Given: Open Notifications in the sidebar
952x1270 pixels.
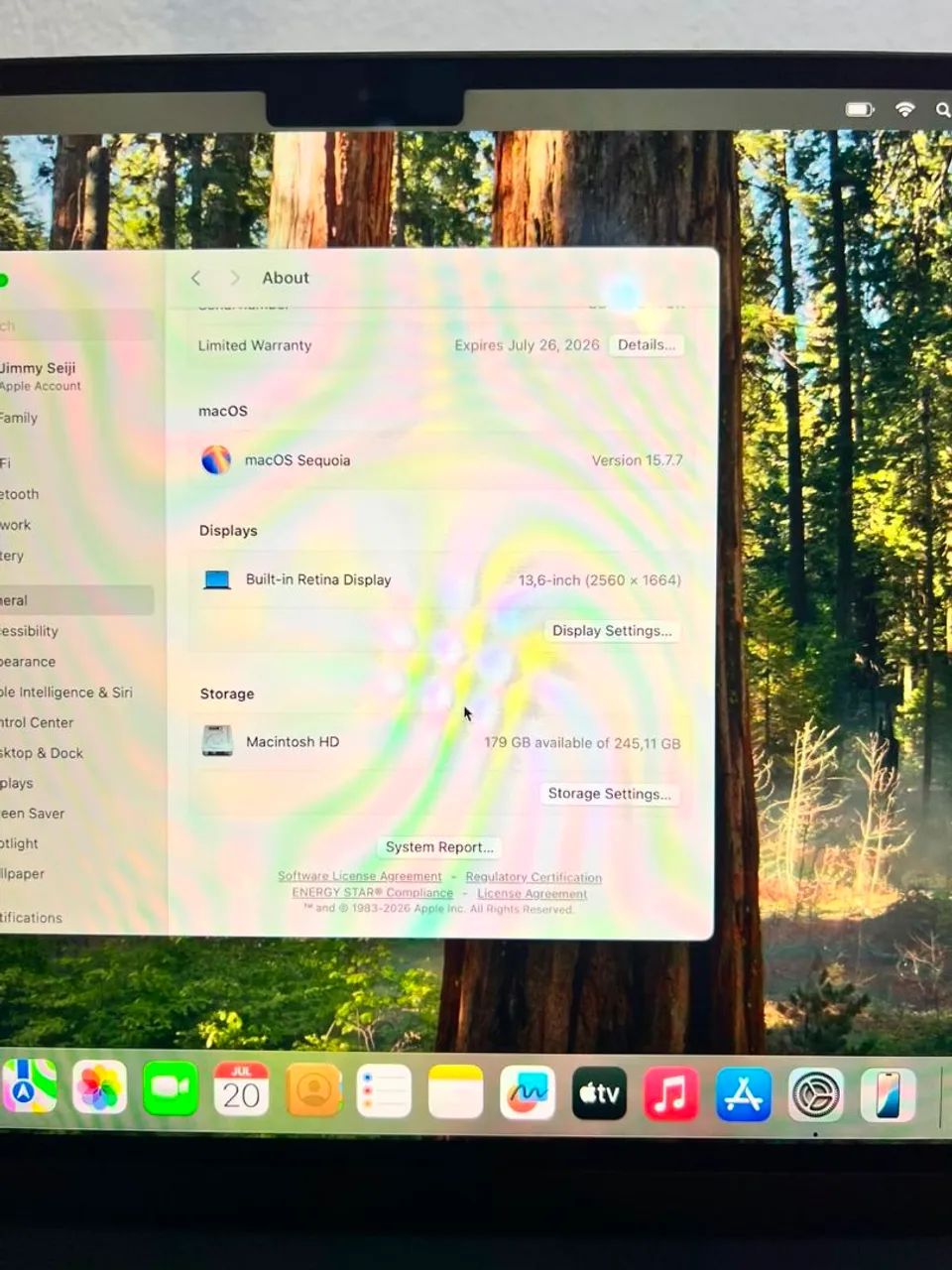Looking at the screenshot, I should [32, 918].
